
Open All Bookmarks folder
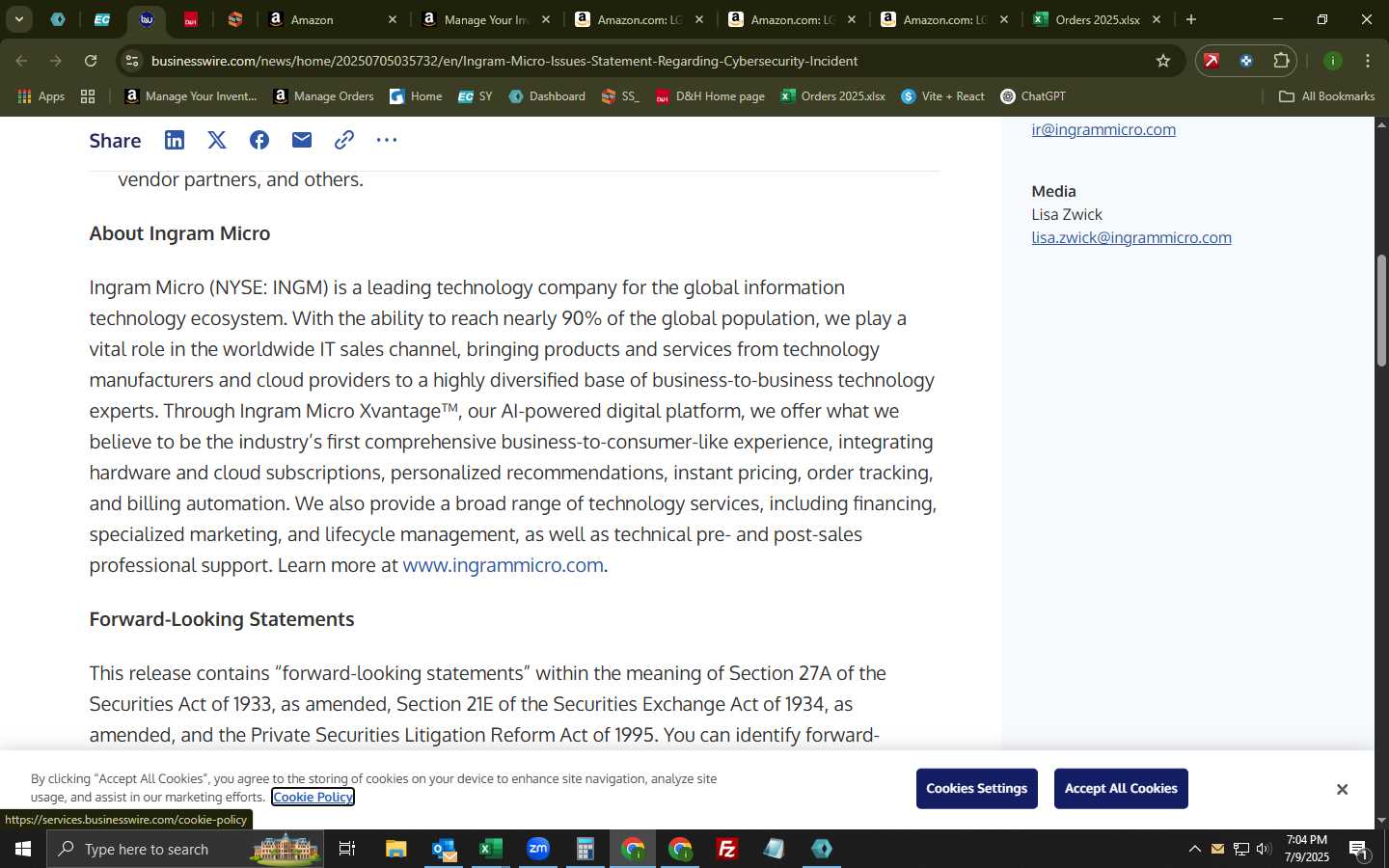click(1326, 96)
